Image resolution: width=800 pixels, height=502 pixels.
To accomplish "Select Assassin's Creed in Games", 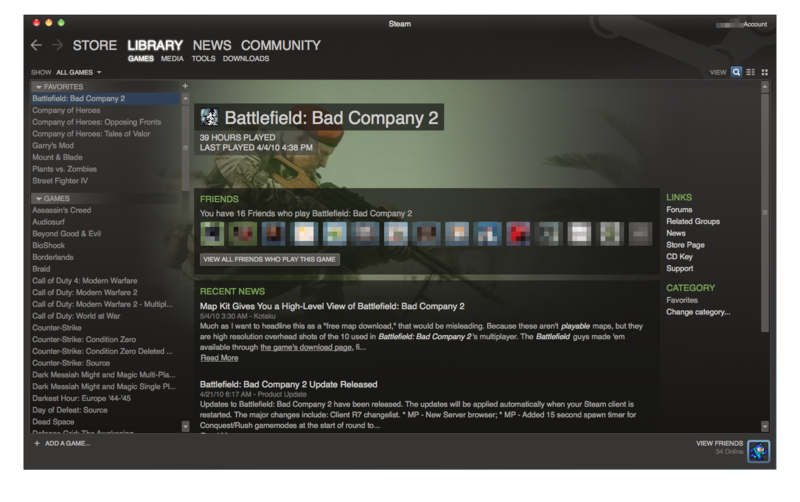I will click(x=106, y=210).
